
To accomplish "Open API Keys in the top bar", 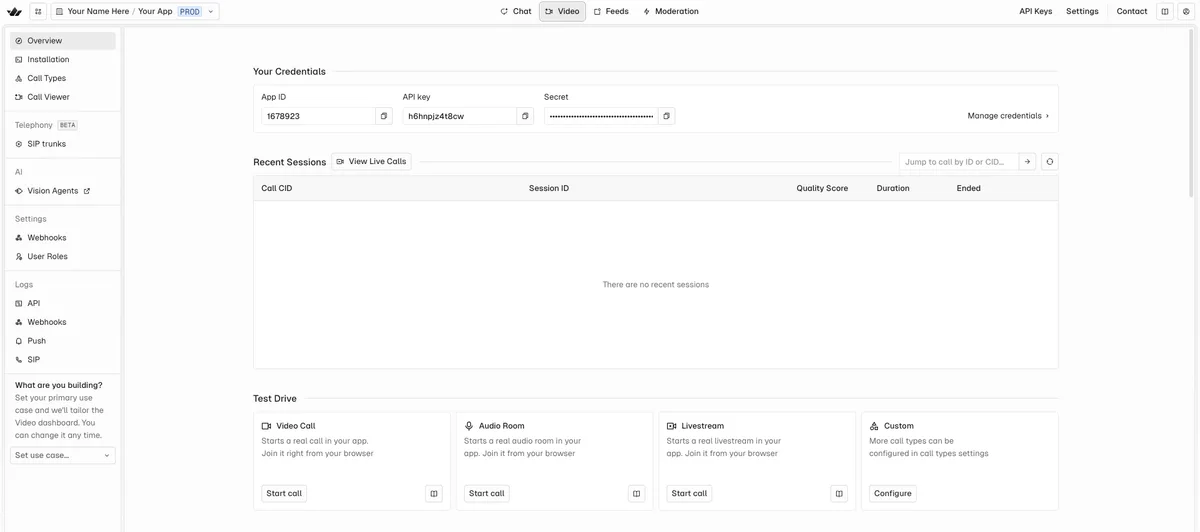I will pyautogui.click(x=1036, y=11).
